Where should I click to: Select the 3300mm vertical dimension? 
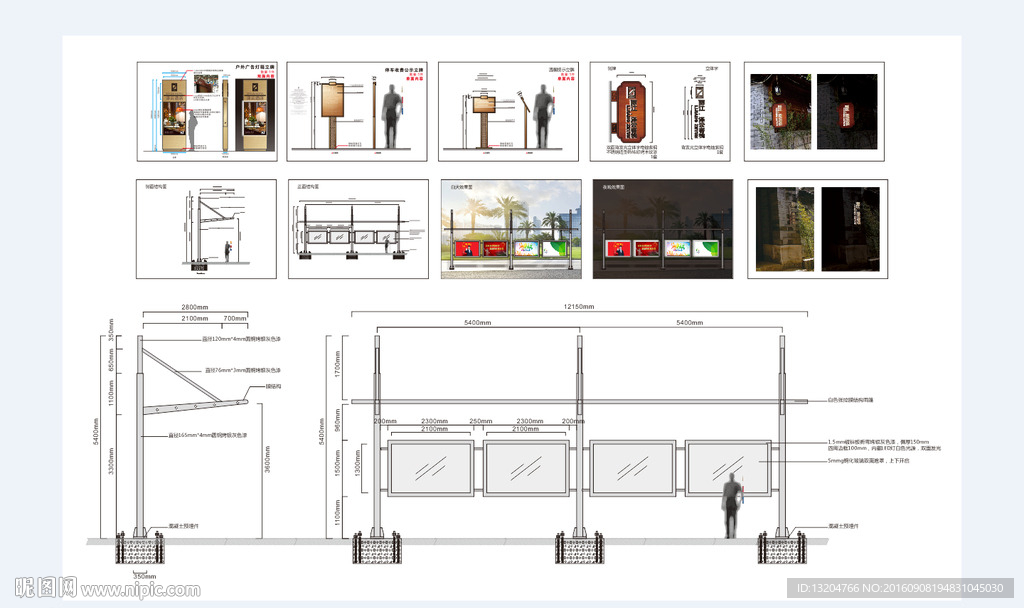(x=111, y=461)
